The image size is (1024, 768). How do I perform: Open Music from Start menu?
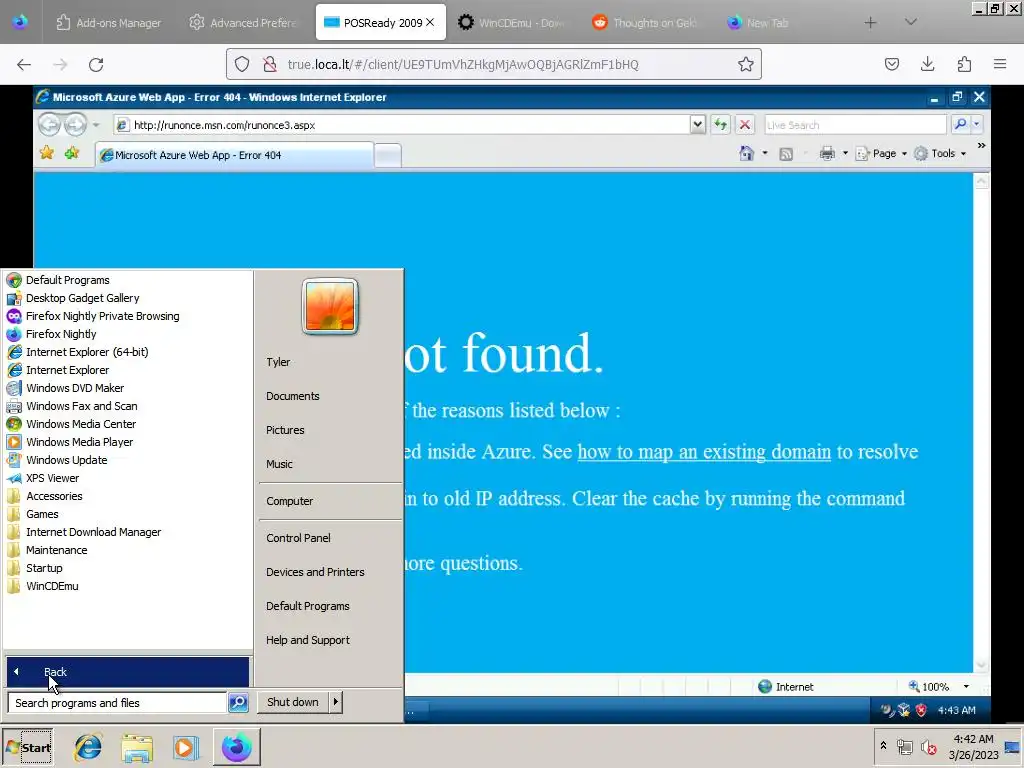(x=279, y=464)
